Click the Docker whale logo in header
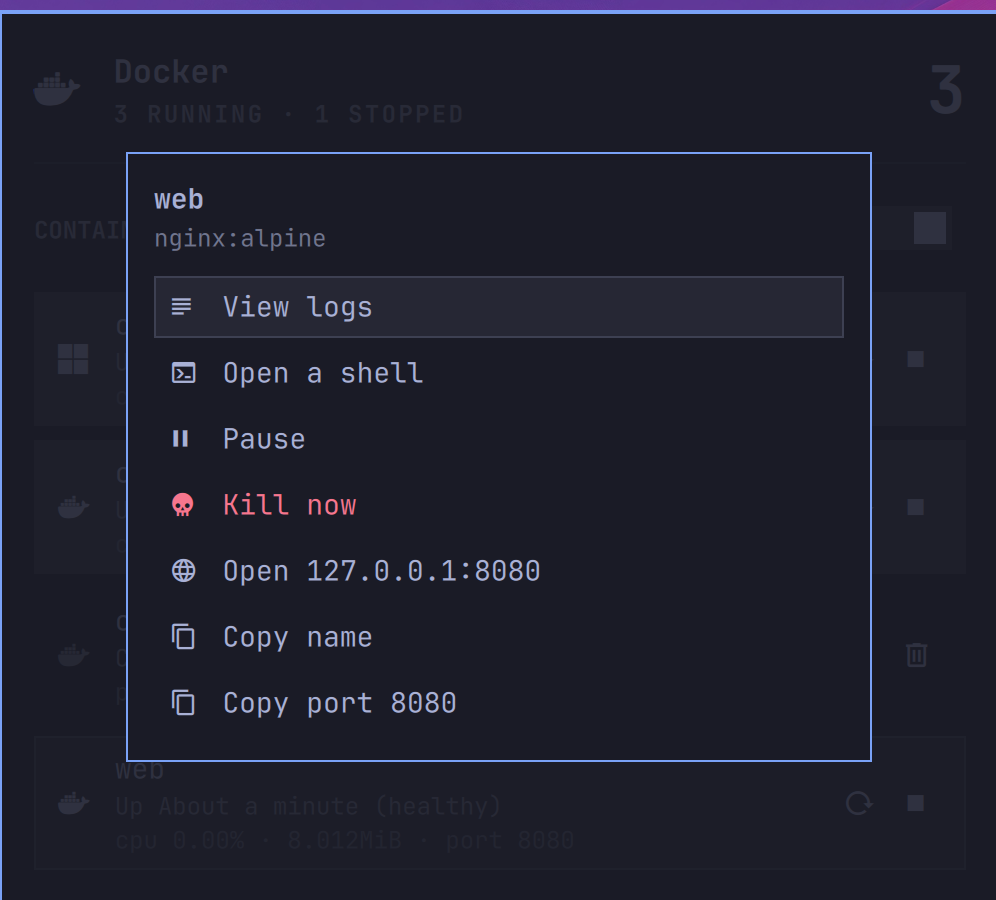The width and height of the screenshot is (996, 900). tap(57, 89)
